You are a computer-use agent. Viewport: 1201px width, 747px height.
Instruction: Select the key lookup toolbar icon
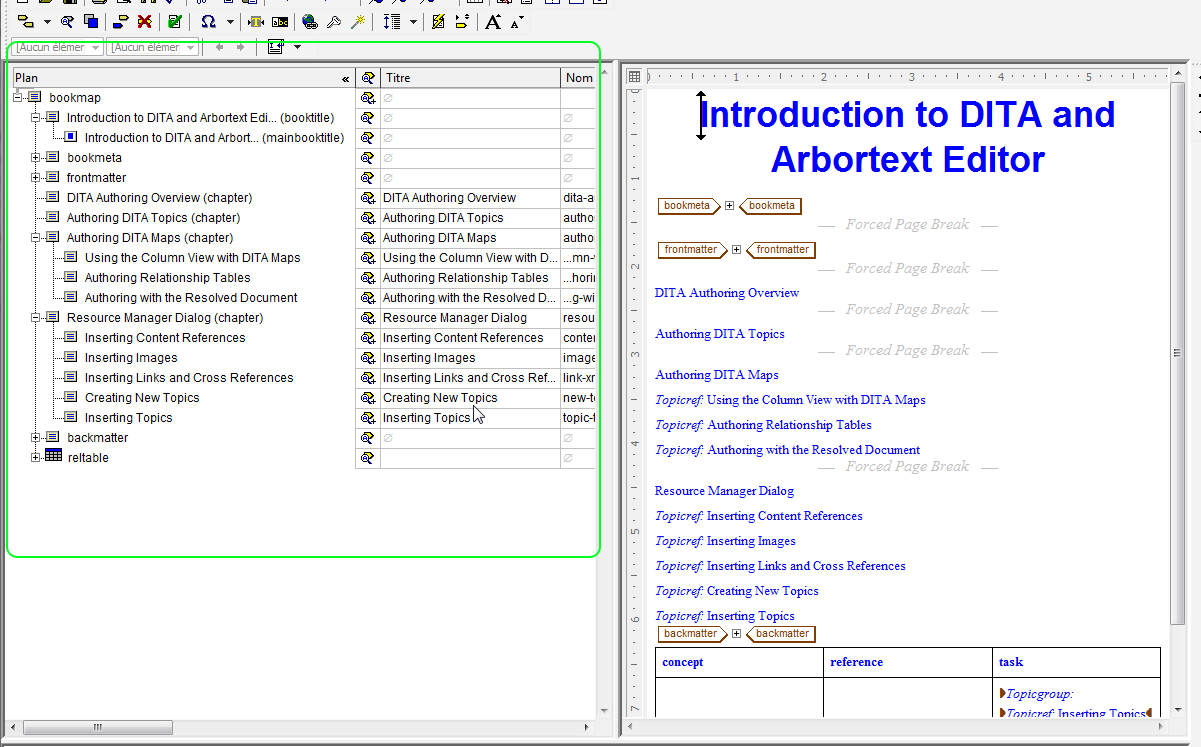pyautogui.click(x=334, y=21)
